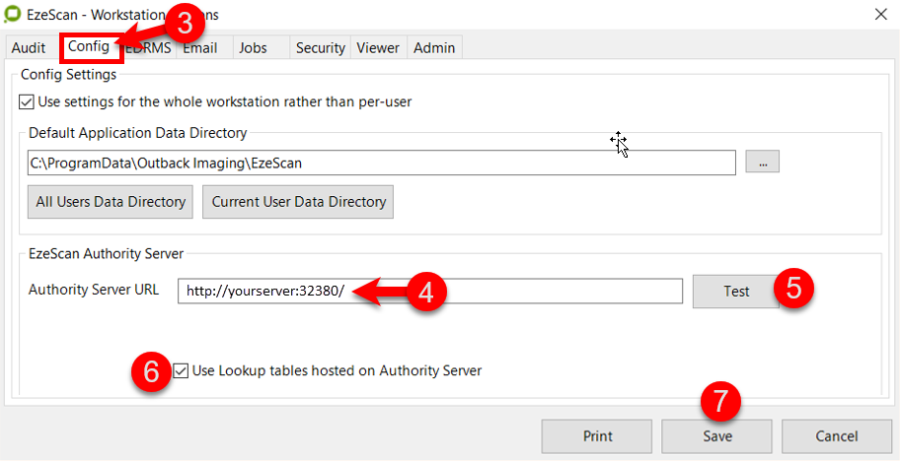Screen dimensions: 900x461
Task: Show the Viewer tab
Action: point(378,48)
